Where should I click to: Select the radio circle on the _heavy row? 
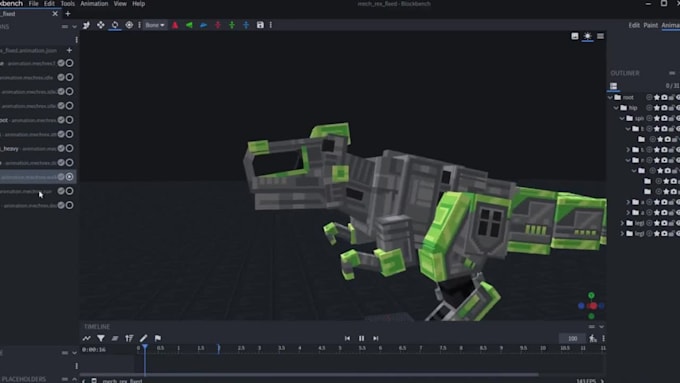click(69, 148)
